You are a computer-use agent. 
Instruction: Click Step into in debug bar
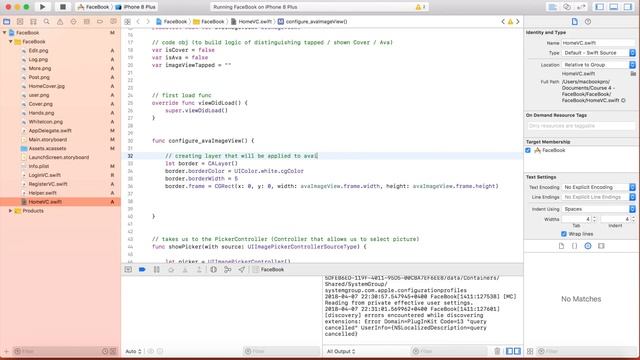tap(185, 269)
